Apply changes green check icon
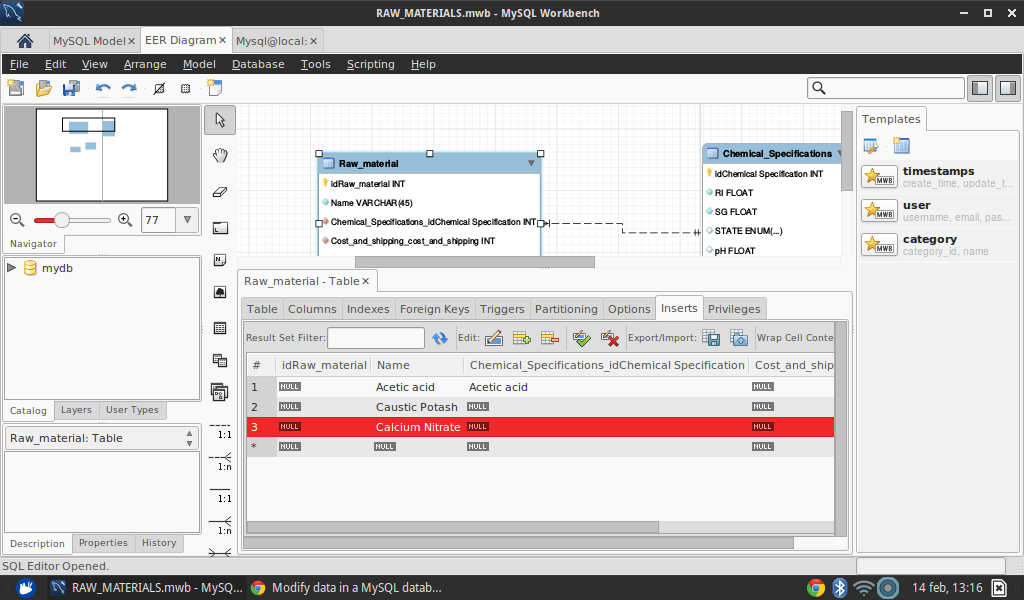The image size is (1024, 600). click(x=581, y=338)
